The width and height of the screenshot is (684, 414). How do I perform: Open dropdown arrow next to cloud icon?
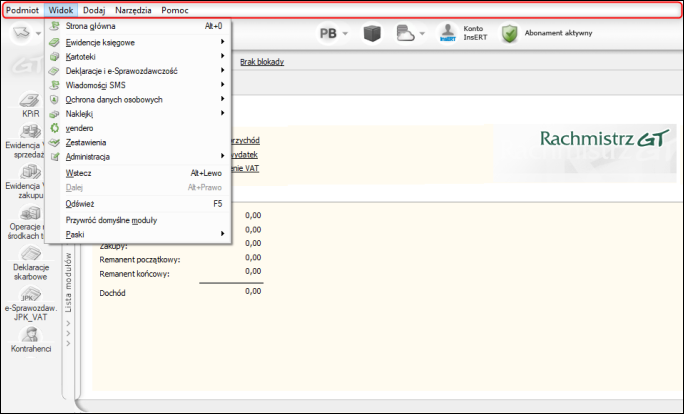tap(422, 34)
